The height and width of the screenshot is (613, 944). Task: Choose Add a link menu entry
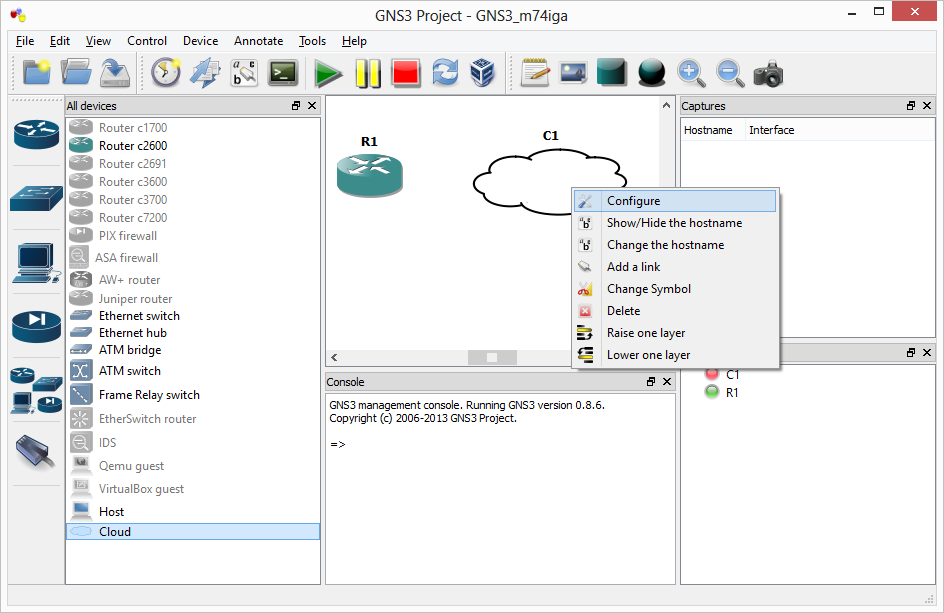coord(675,267)
